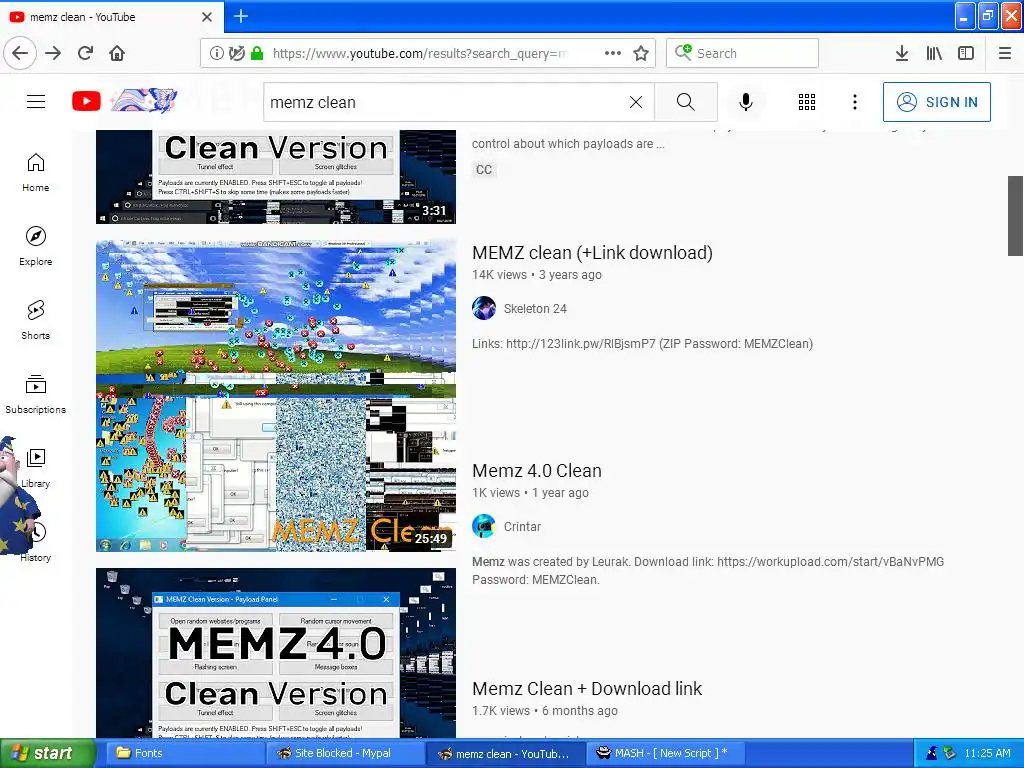1024x768 pixels.
Task: Visit Crintar channel name
Action: pyautogui.click(x=522, y=527)
